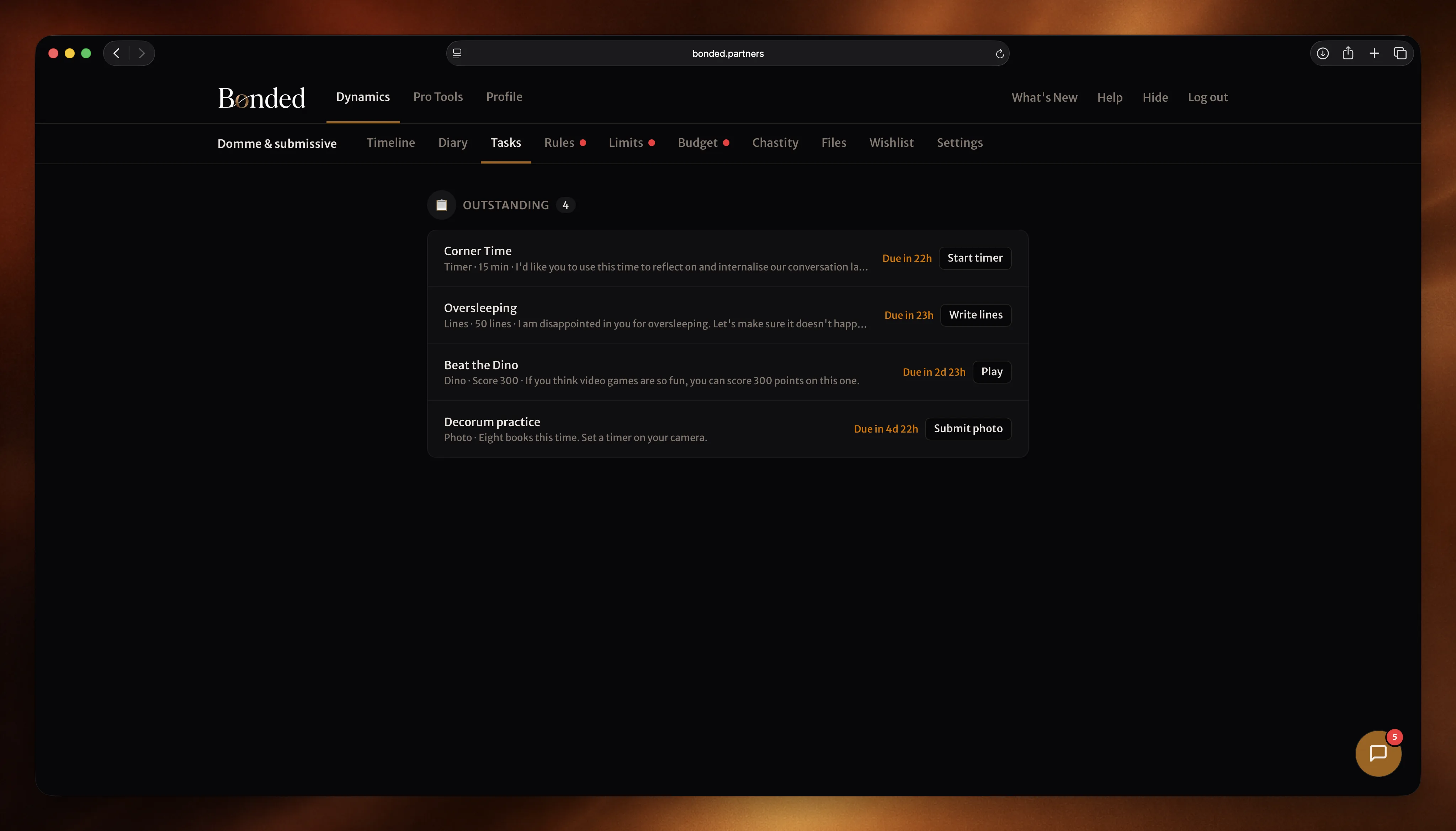
Task: Open the Settings tab
Action: [959, 143]
